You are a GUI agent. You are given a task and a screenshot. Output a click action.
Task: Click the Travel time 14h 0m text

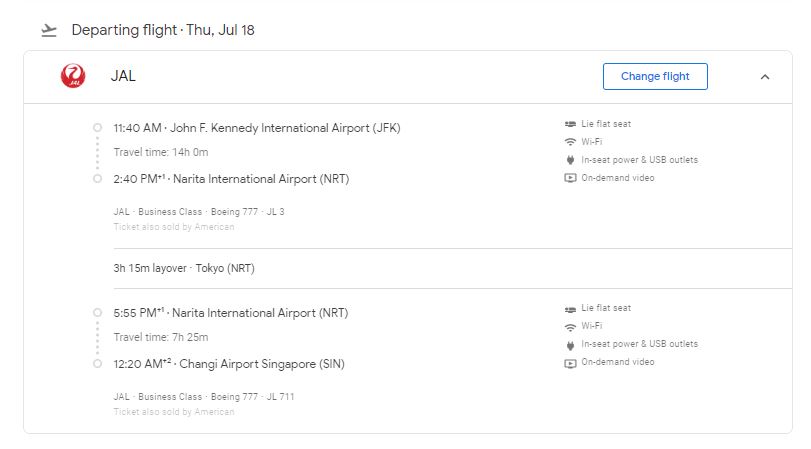[161, 152]
